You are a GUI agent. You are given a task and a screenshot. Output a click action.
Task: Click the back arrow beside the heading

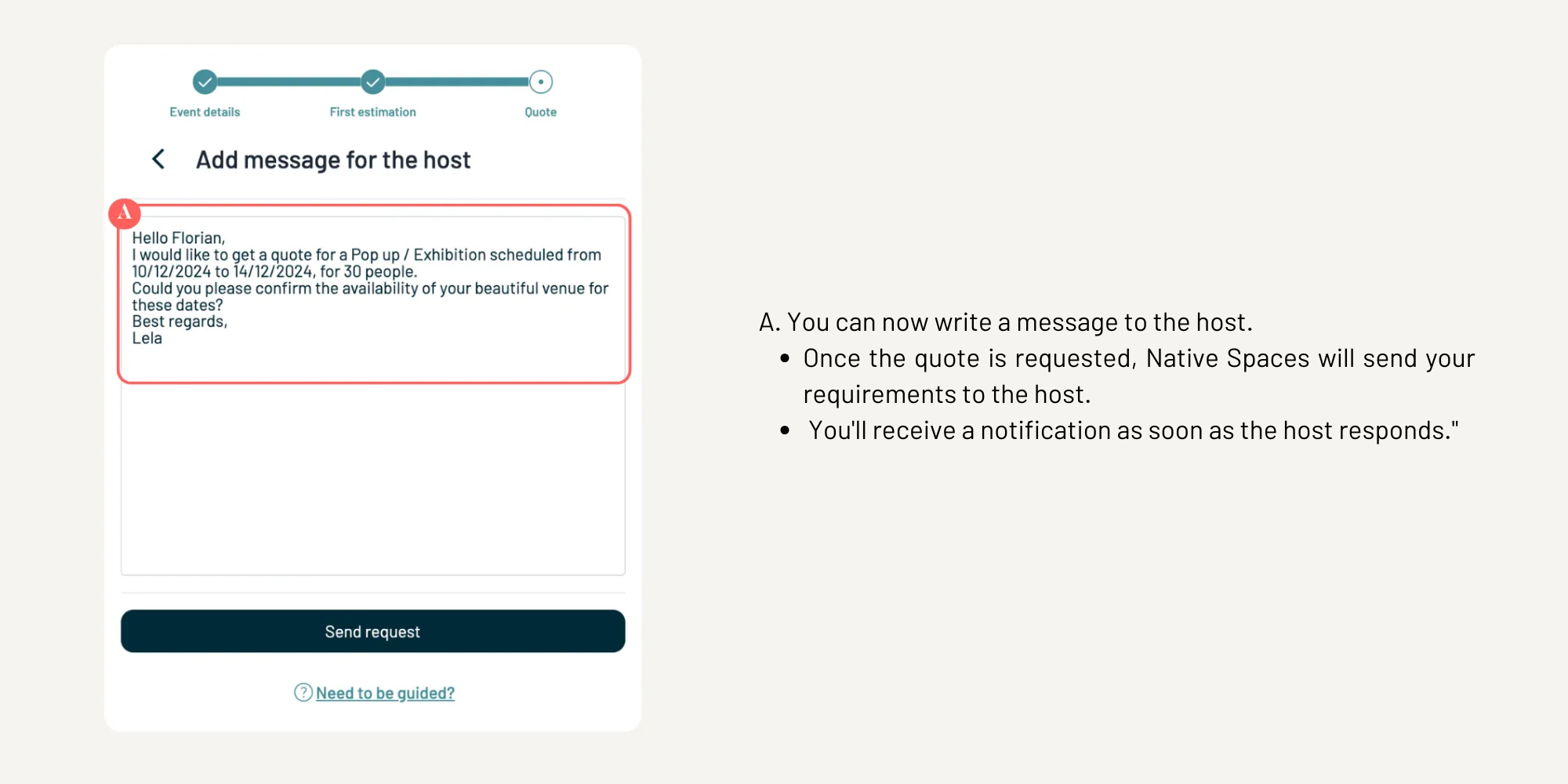pyautogui.click(x=158, y=159)
